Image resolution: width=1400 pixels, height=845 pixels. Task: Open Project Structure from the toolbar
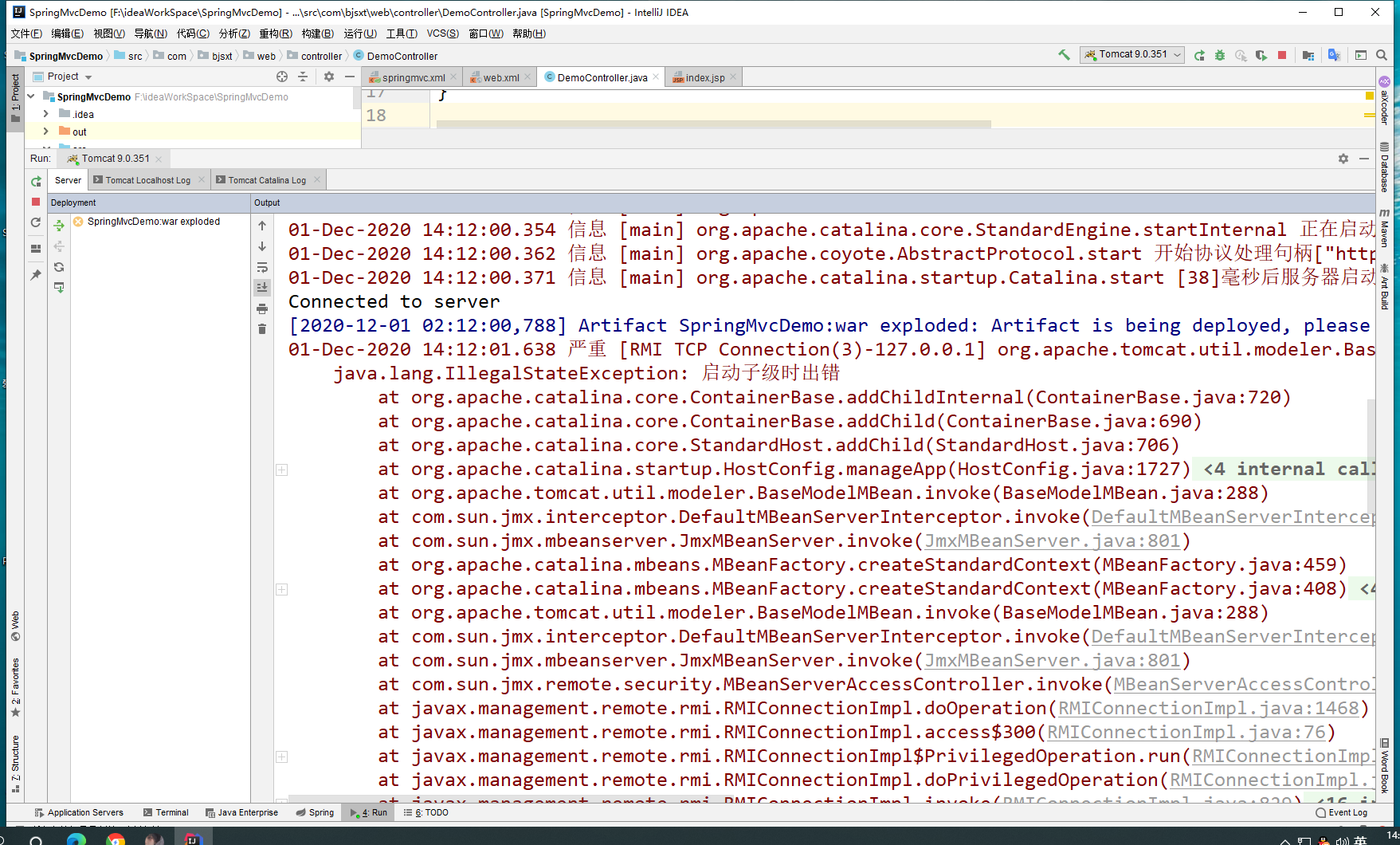(1308, 55)
